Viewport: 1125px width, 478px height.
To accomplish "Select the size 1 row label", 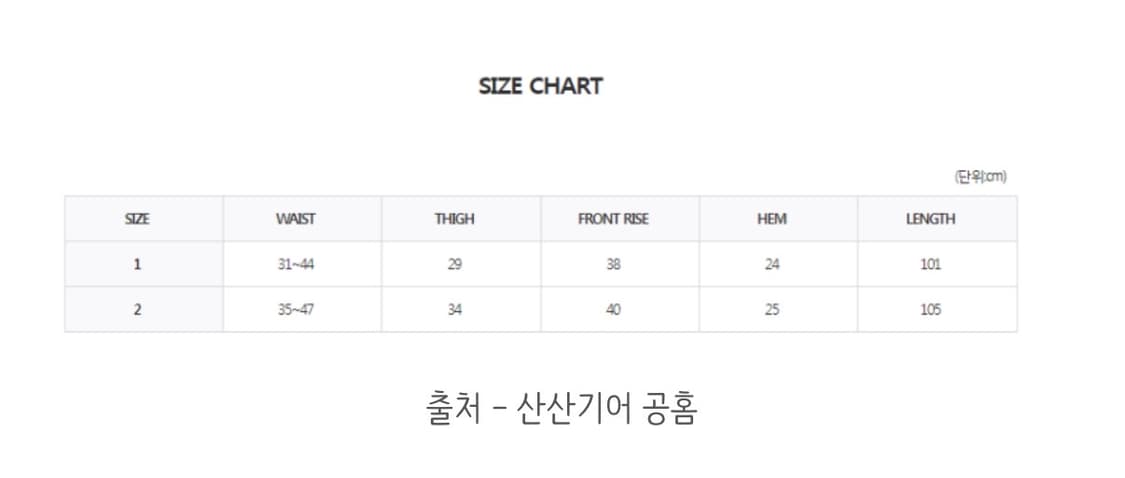I will pyautogui.click(x=137, y=265).
